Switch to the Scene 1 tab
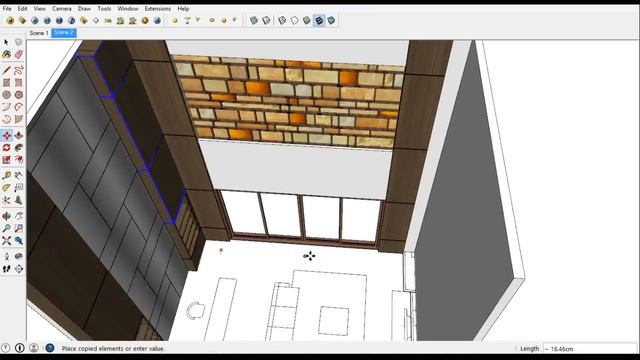 tap(39, 33)
